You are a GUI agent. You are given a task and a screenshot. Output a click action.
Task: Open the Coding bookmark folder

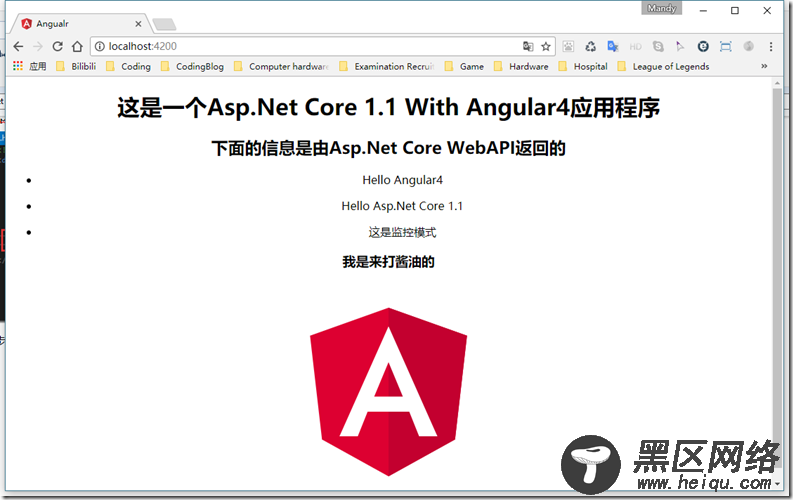[128, 66]
